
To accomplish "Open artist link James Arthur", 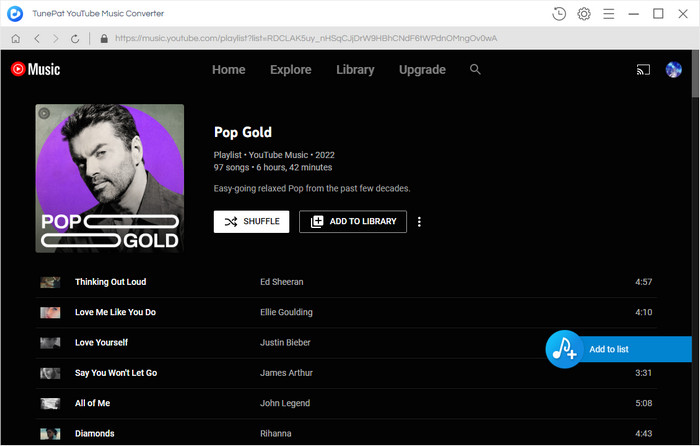I will point(286,373).
